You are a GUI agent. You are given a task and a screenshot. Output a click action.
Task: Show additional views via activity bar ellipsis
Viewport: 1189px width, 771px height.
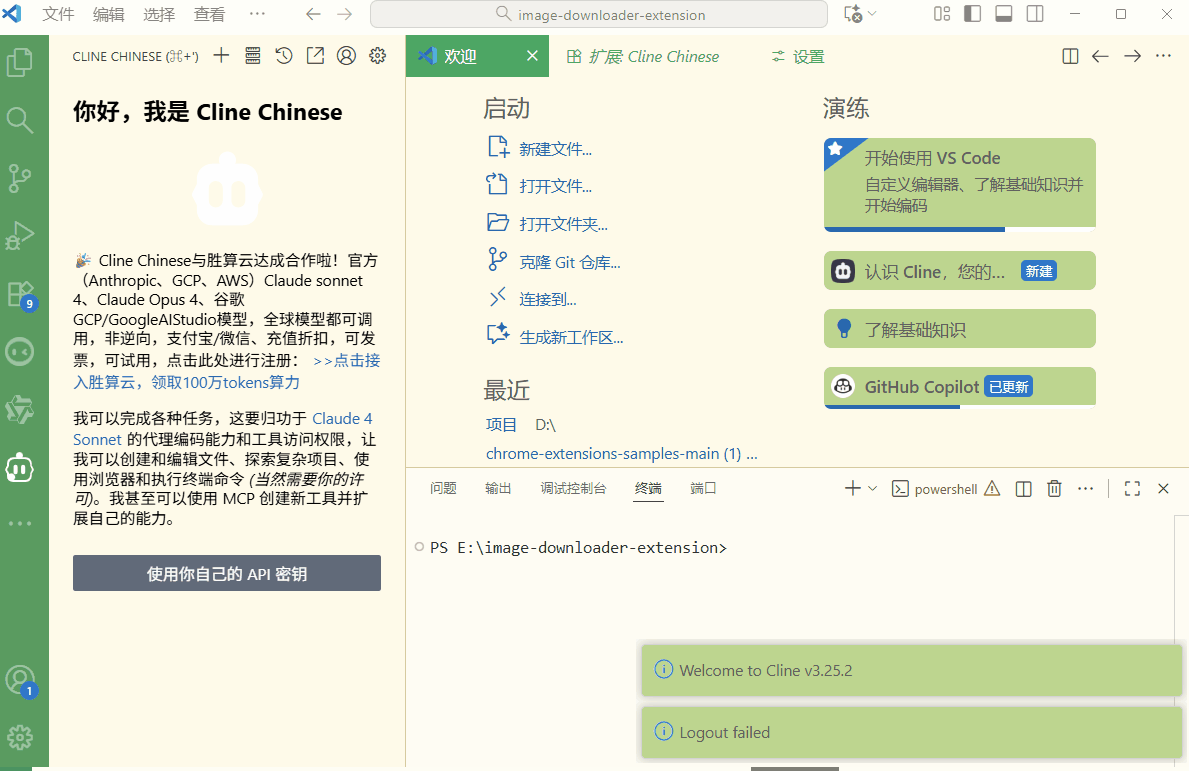pos(20,523)
